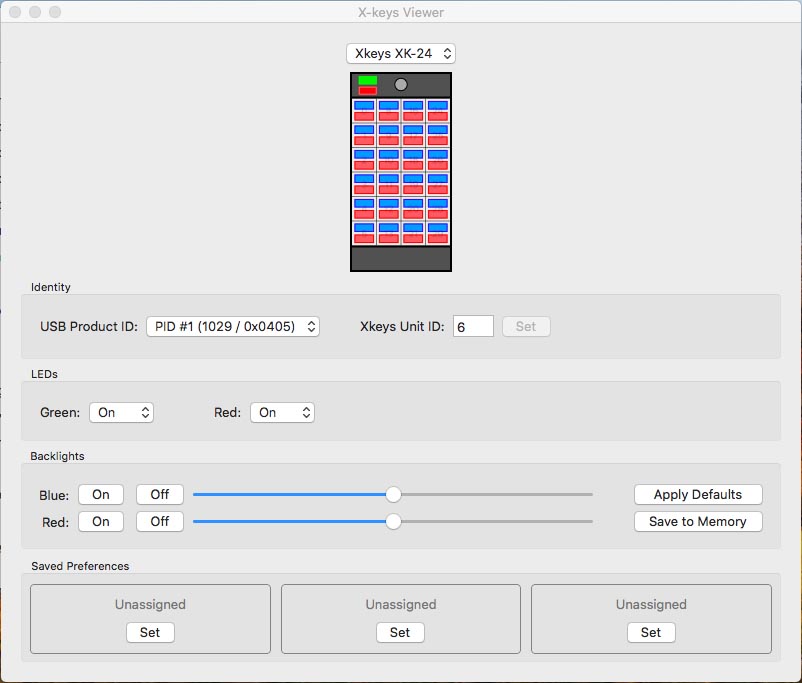Close the X-keys Viewer window

(x=15, y=12)
